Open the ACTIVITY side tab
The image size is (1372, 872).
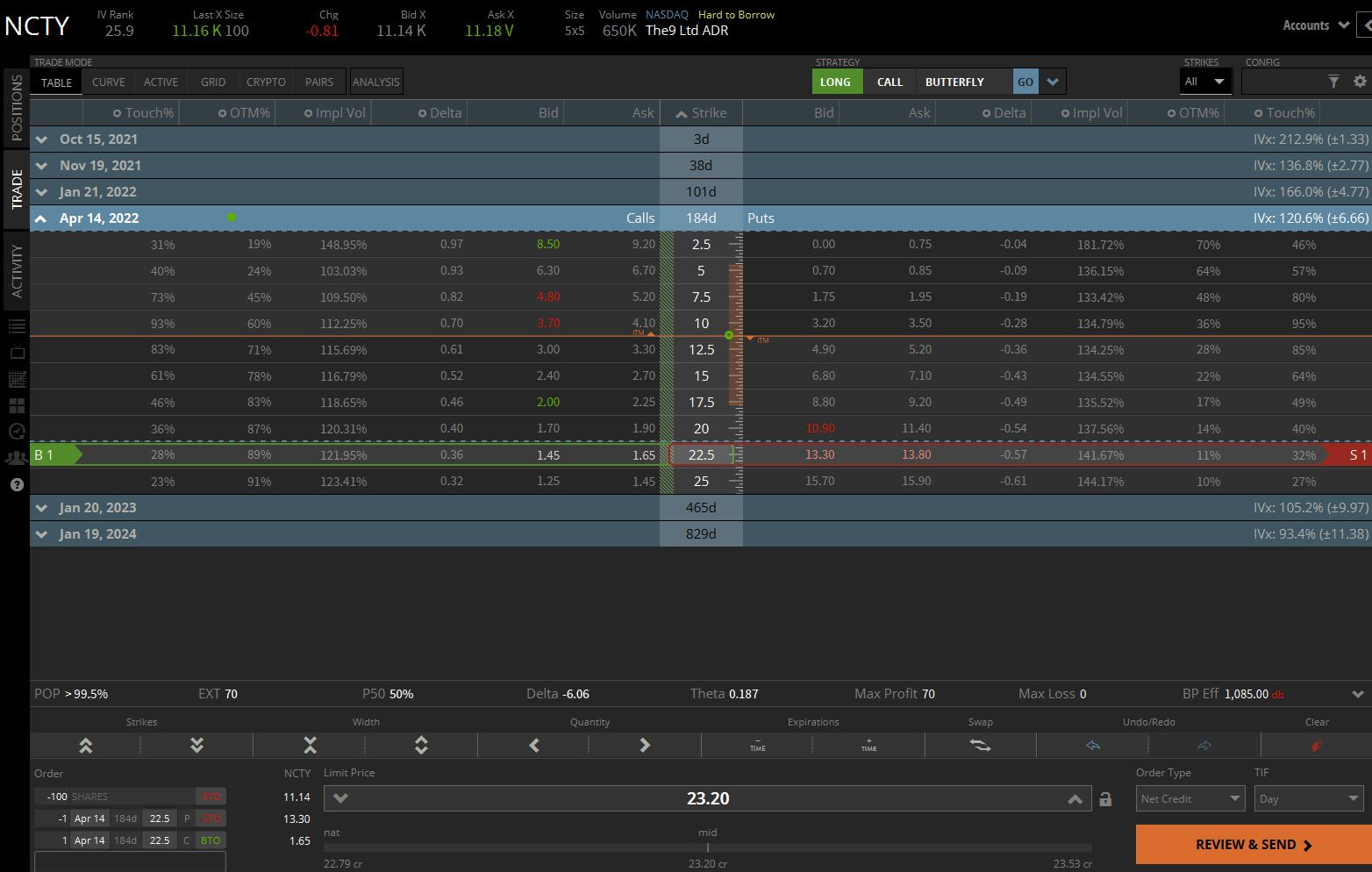click(16, 271)
